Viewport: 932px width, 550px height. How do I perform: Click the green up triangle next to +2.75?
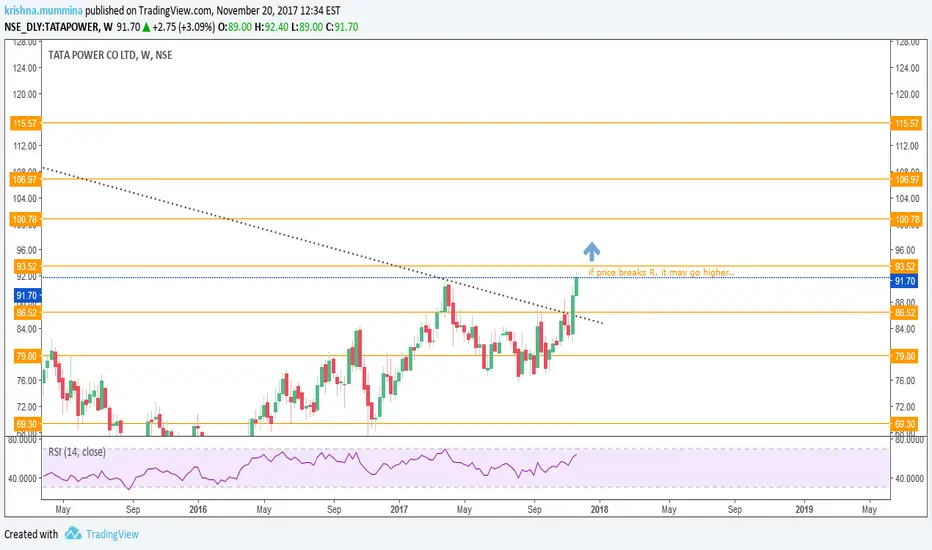146,27
